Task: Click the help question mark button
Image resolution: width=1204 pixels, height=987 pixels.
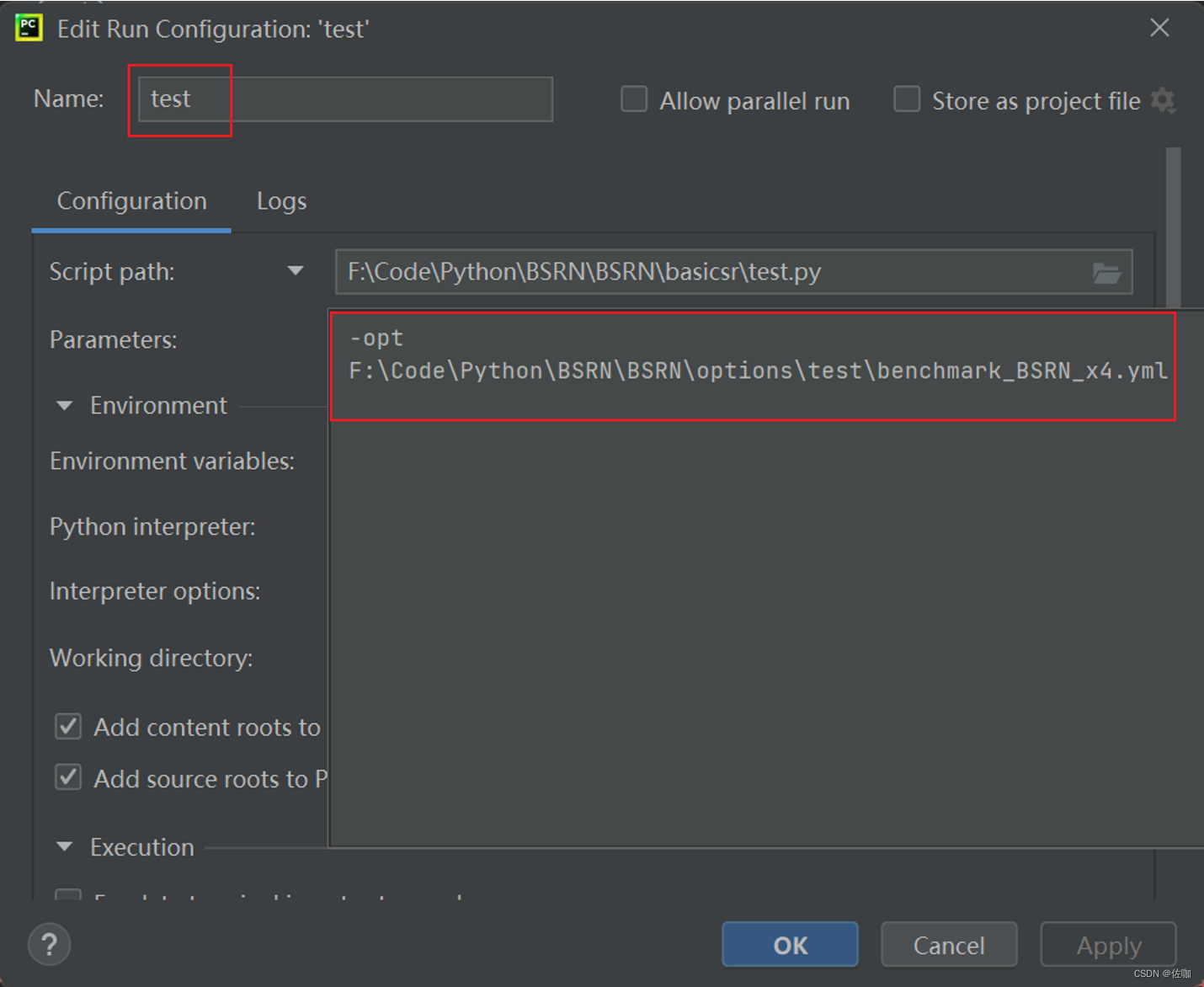Action: point(49,945)
